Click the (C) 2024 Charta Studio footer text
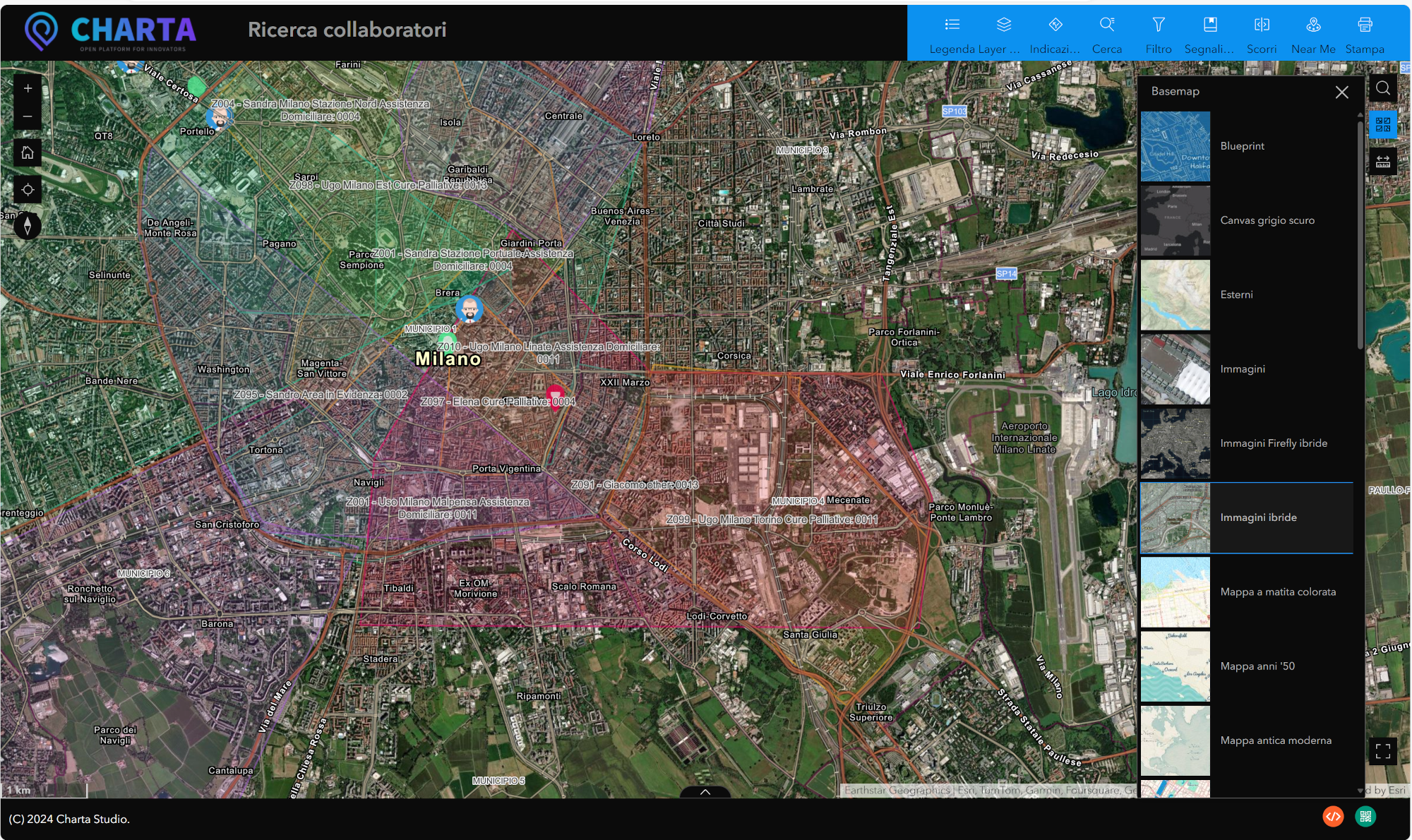The width and height of the screenshot is (1412, 840). (69, 819)
